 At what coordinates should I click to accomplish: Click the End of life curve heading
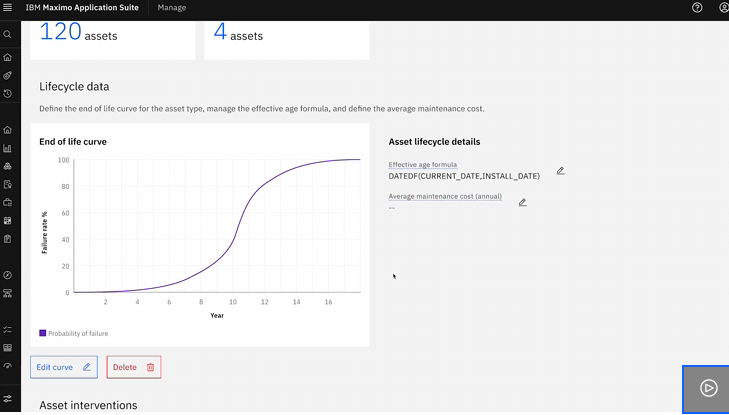[x=73, y=142]
